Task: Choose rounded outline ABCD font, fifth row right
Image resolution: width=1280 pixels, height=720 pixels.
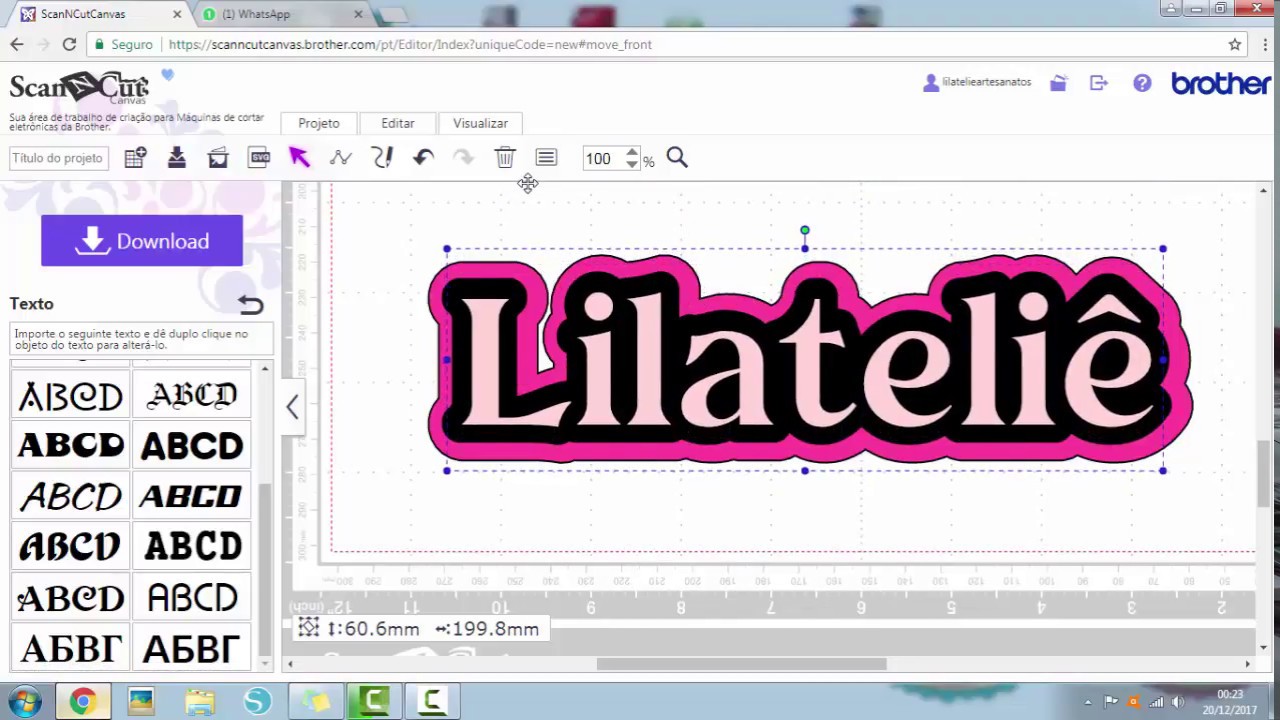Action: (192, 598)
